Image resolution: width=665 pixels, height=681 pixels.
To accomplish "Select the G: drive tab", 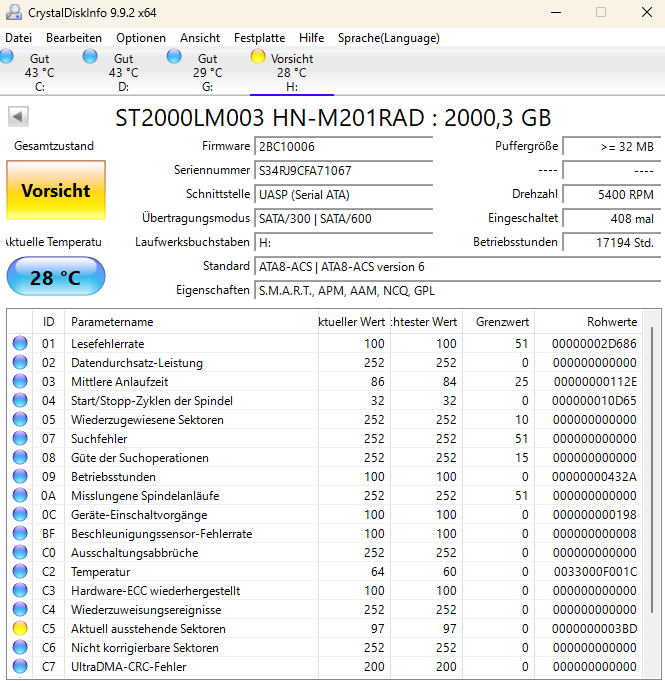I will pyautogui.click(x=208, y=71).
